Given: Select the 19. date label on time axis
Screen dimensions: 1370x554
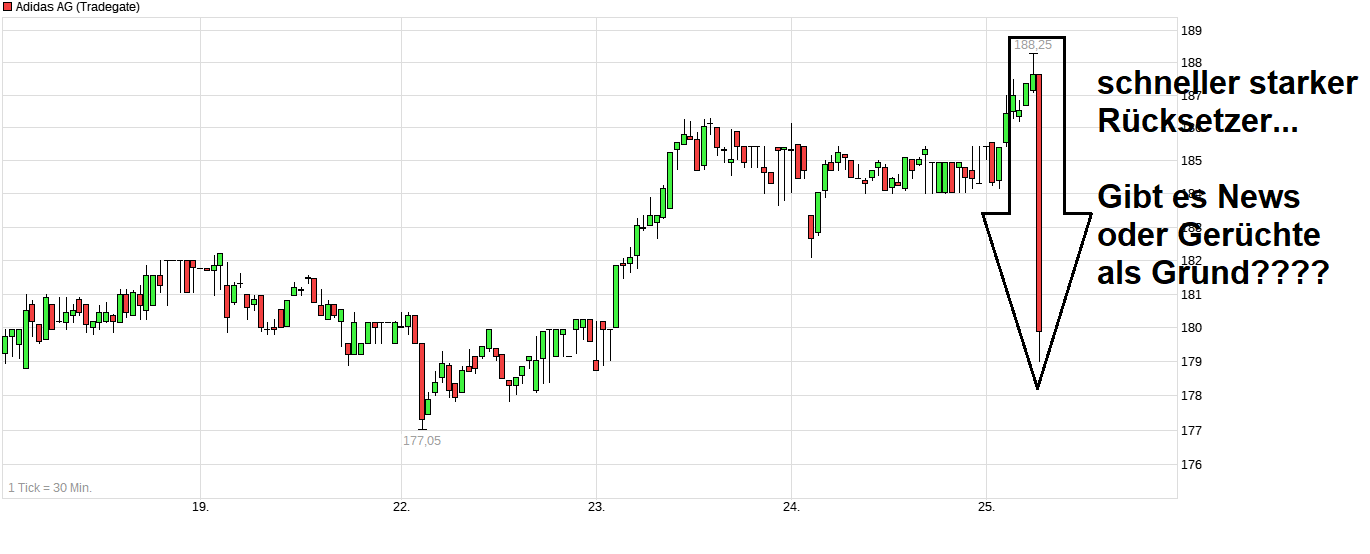Looking at the screenshot, I should (200, 507).
